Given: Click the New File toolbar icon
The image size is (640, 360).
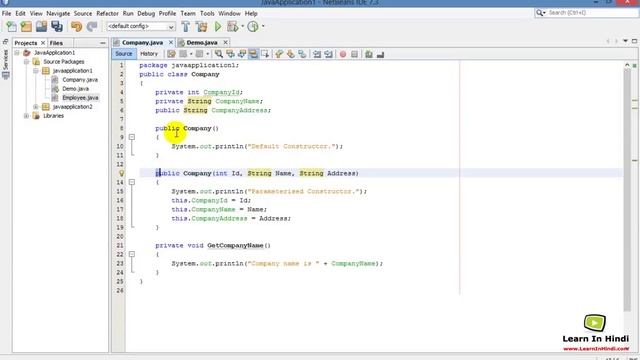Looking at the screenshot, I should pos(11,27).
